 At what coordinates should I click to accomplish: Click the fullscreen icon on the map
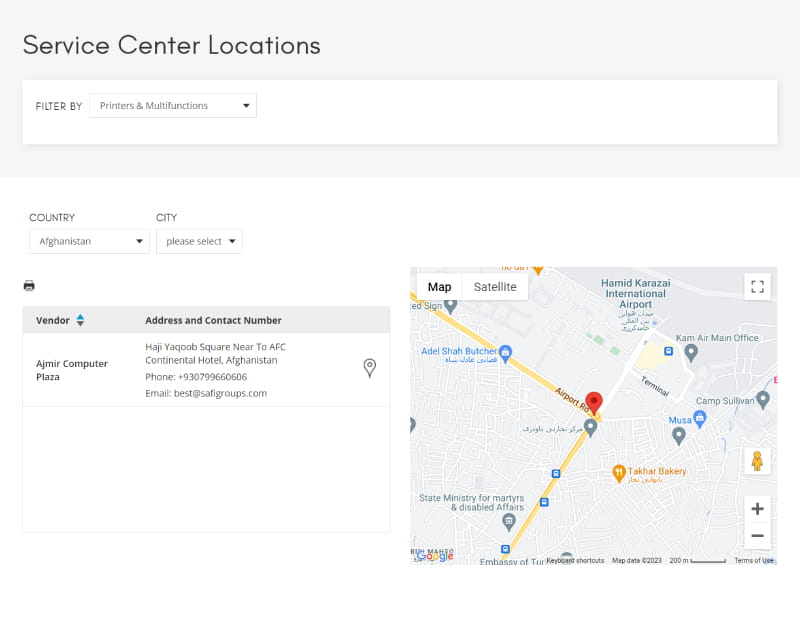[x=757, y=285]
